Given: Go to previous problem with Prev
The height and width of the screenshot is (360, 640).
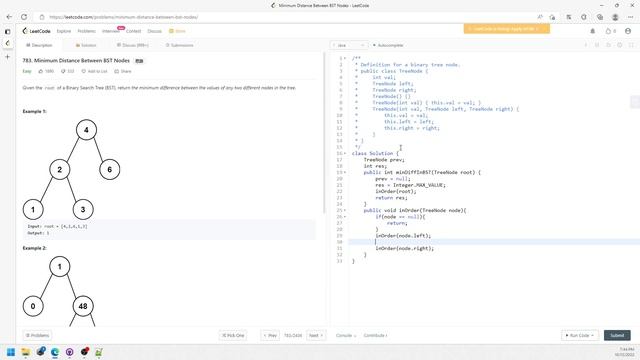Looking at the screenshot, I should 270,336.
